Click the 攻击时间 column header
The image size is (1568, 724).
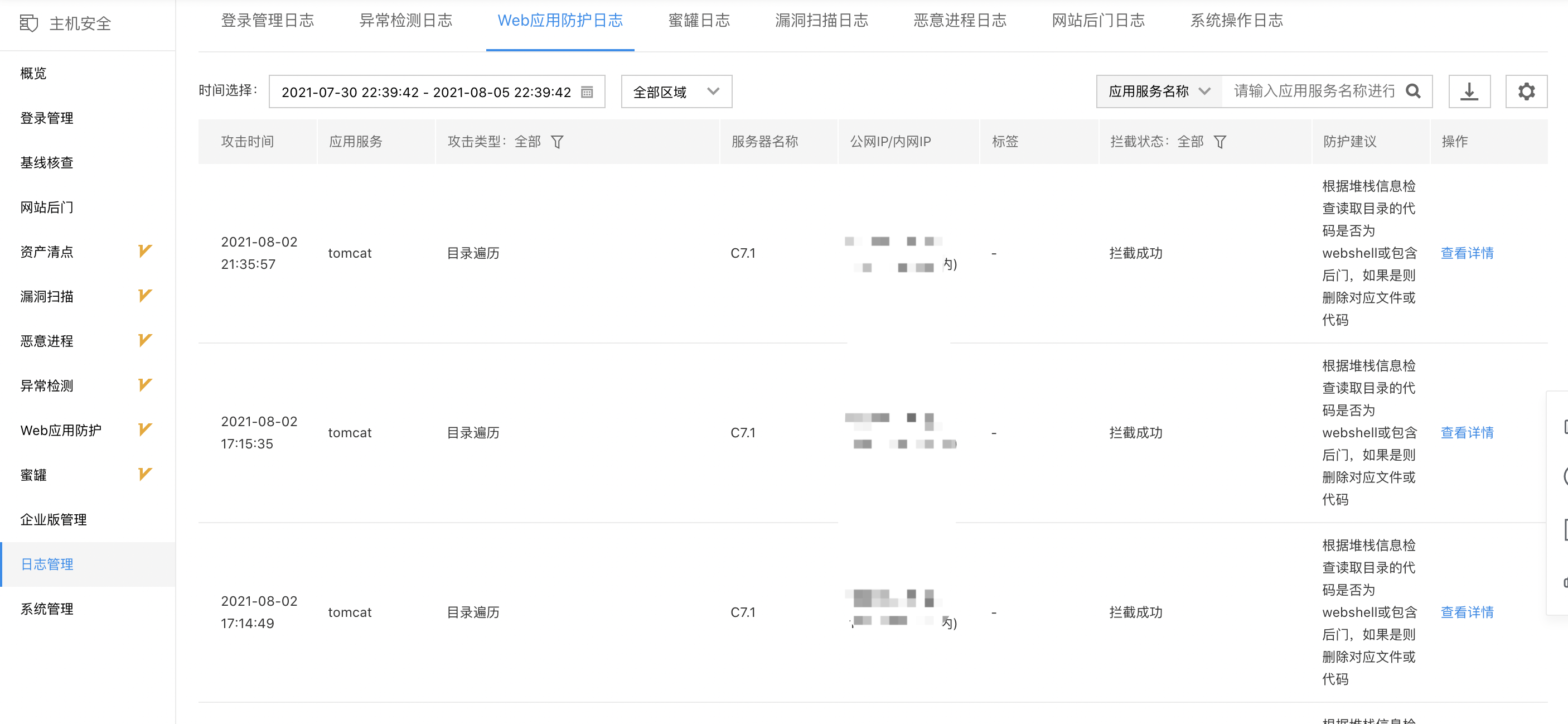tap(247, 142)
